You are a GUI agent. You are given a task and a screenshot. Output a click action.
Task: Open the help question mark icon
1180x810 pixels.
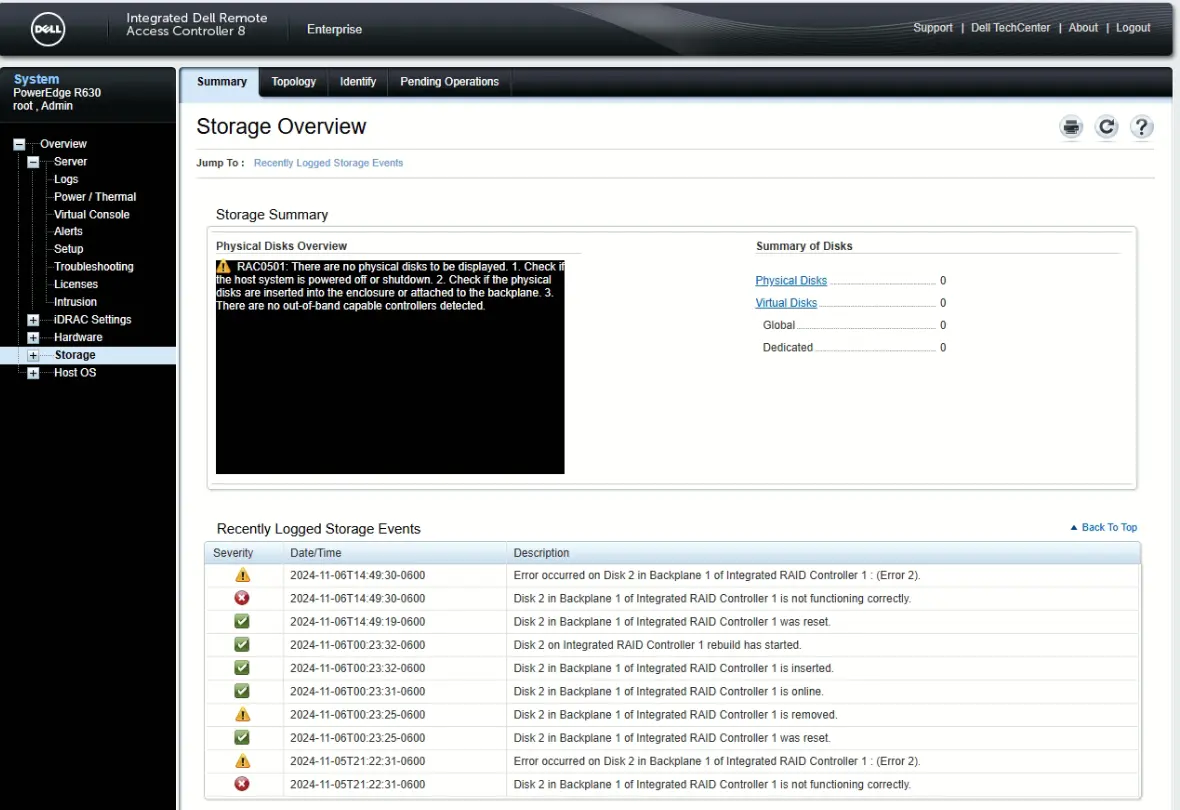1142,127
